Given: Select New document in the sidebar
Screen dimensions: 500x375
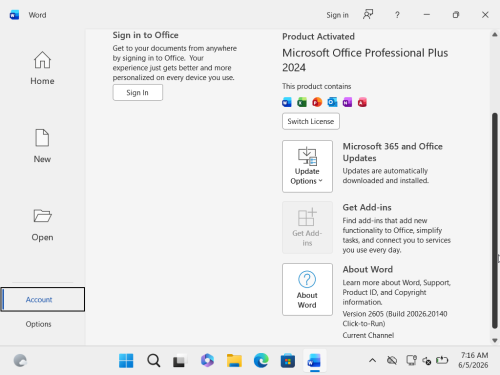Looking at the screenshot, I should point(42,146).
